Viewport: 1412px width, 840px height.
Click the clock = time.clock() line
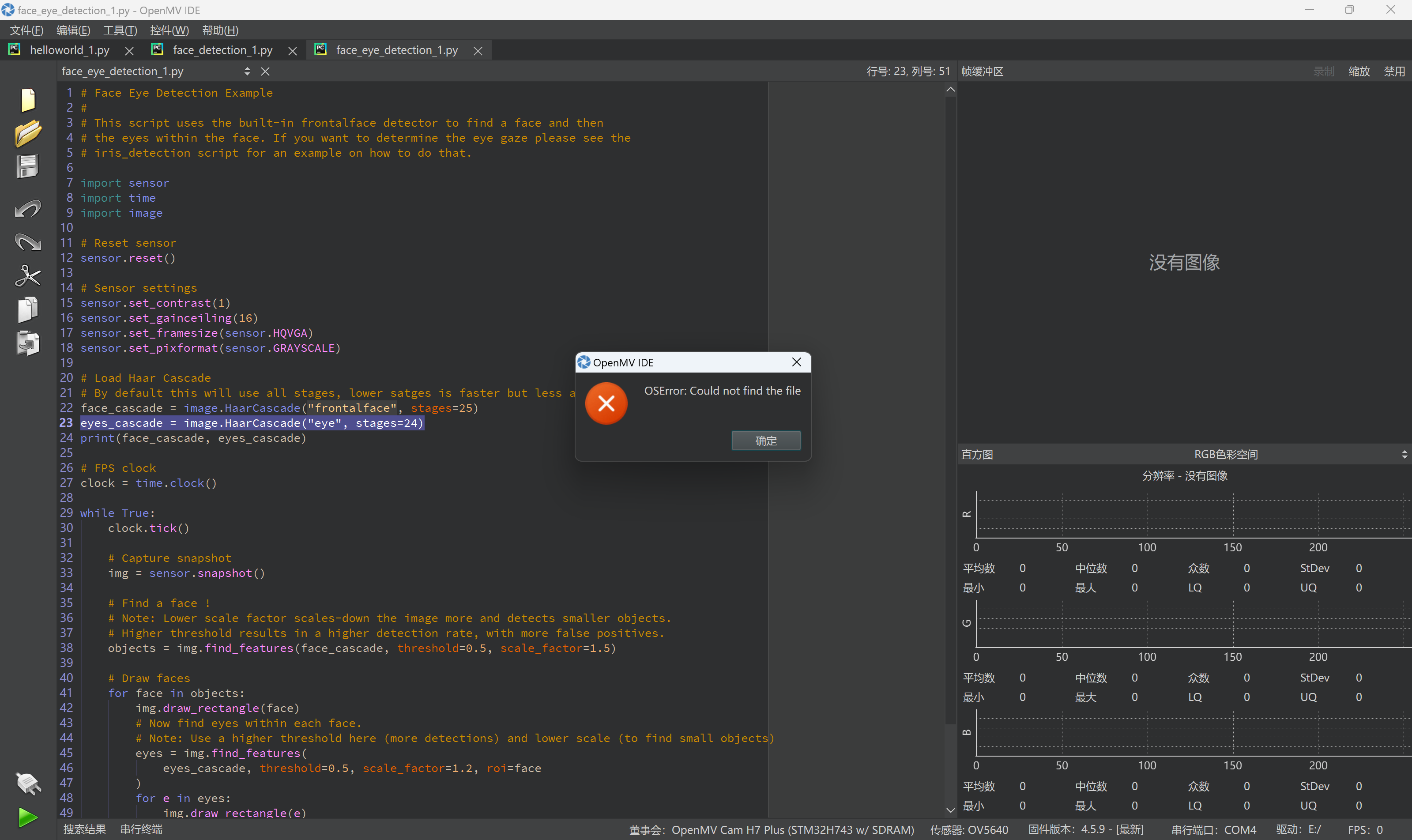pos(148,483)
